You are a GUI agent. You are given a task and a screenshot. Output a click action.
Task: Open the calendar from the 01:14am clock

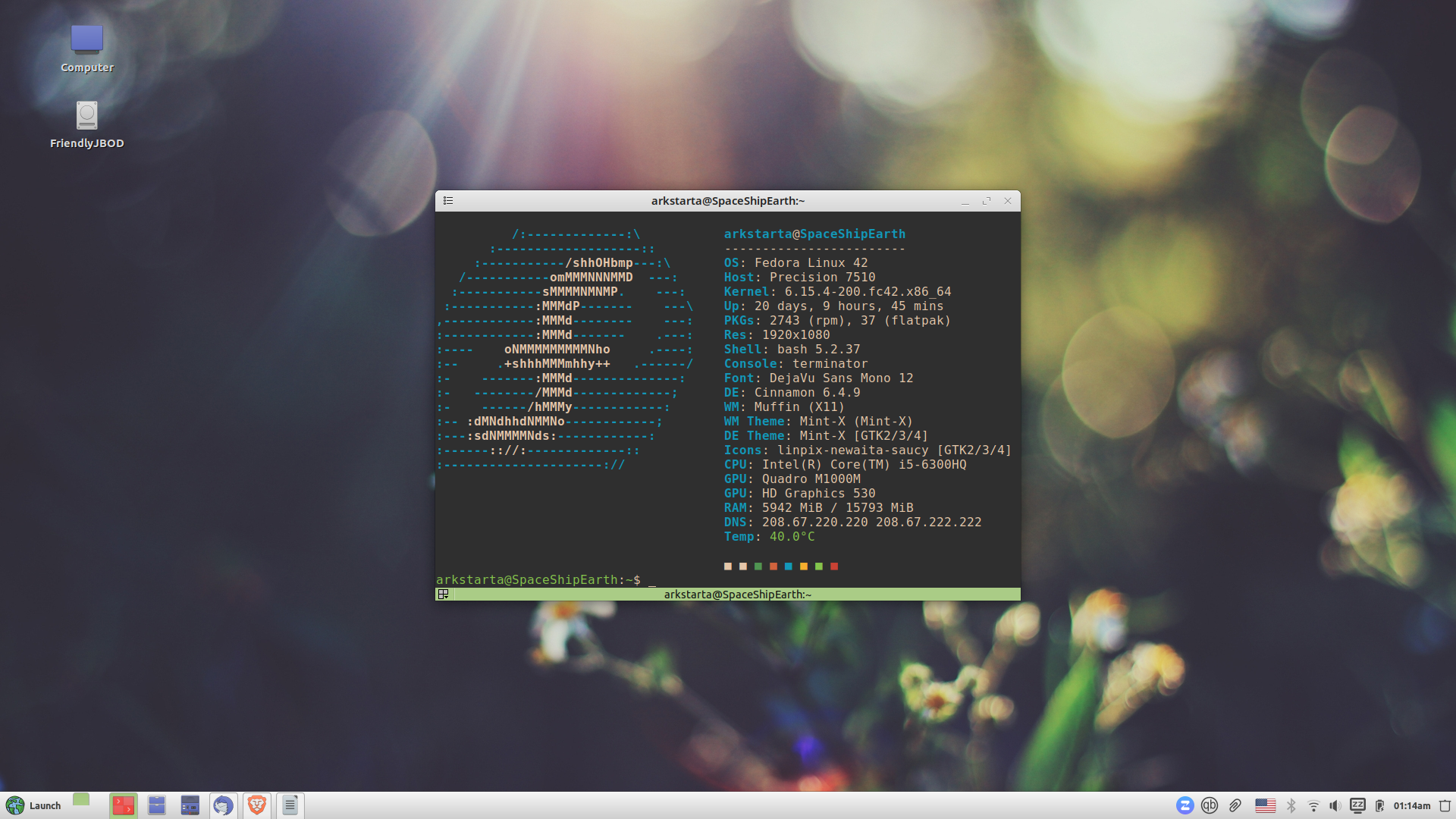coord(1412,806)
